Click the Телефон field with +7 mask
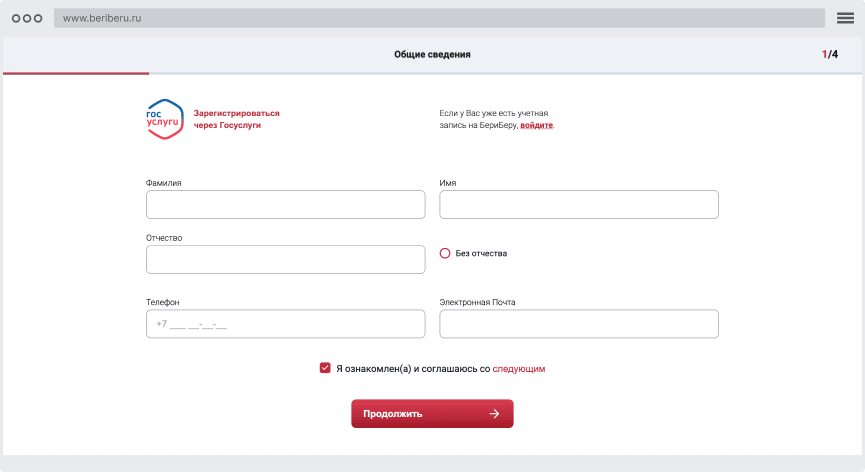This screenshot has height=472, width=865. click(x=286, y=324)
